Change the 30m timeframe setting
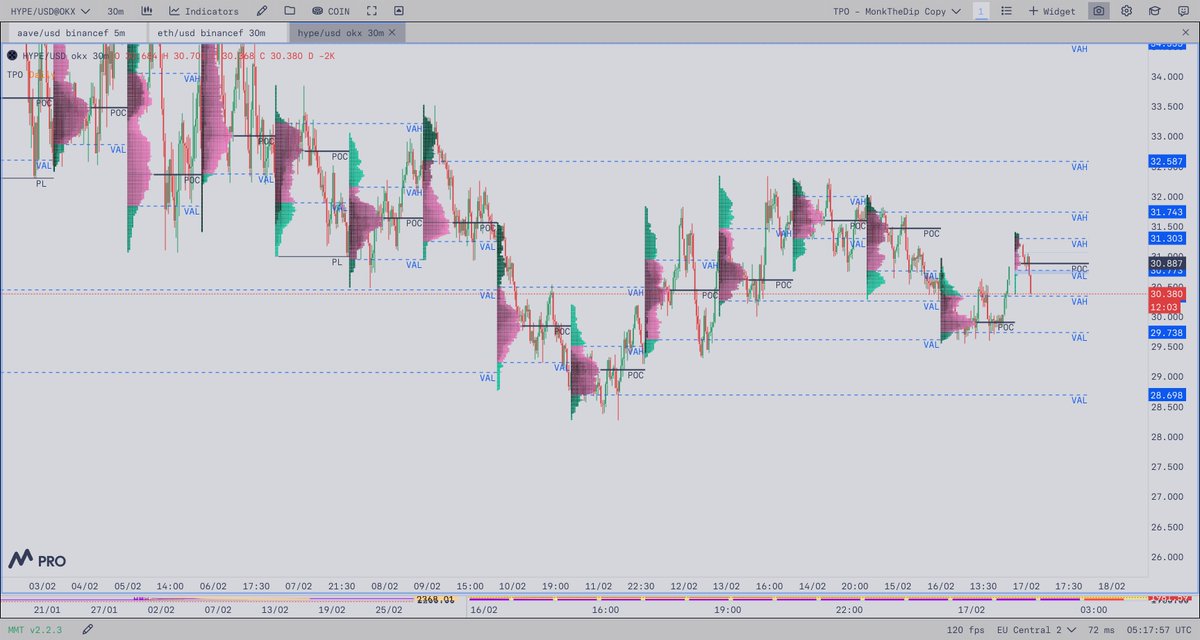Screen dimensions: 1200x640 tap(116, 11)
